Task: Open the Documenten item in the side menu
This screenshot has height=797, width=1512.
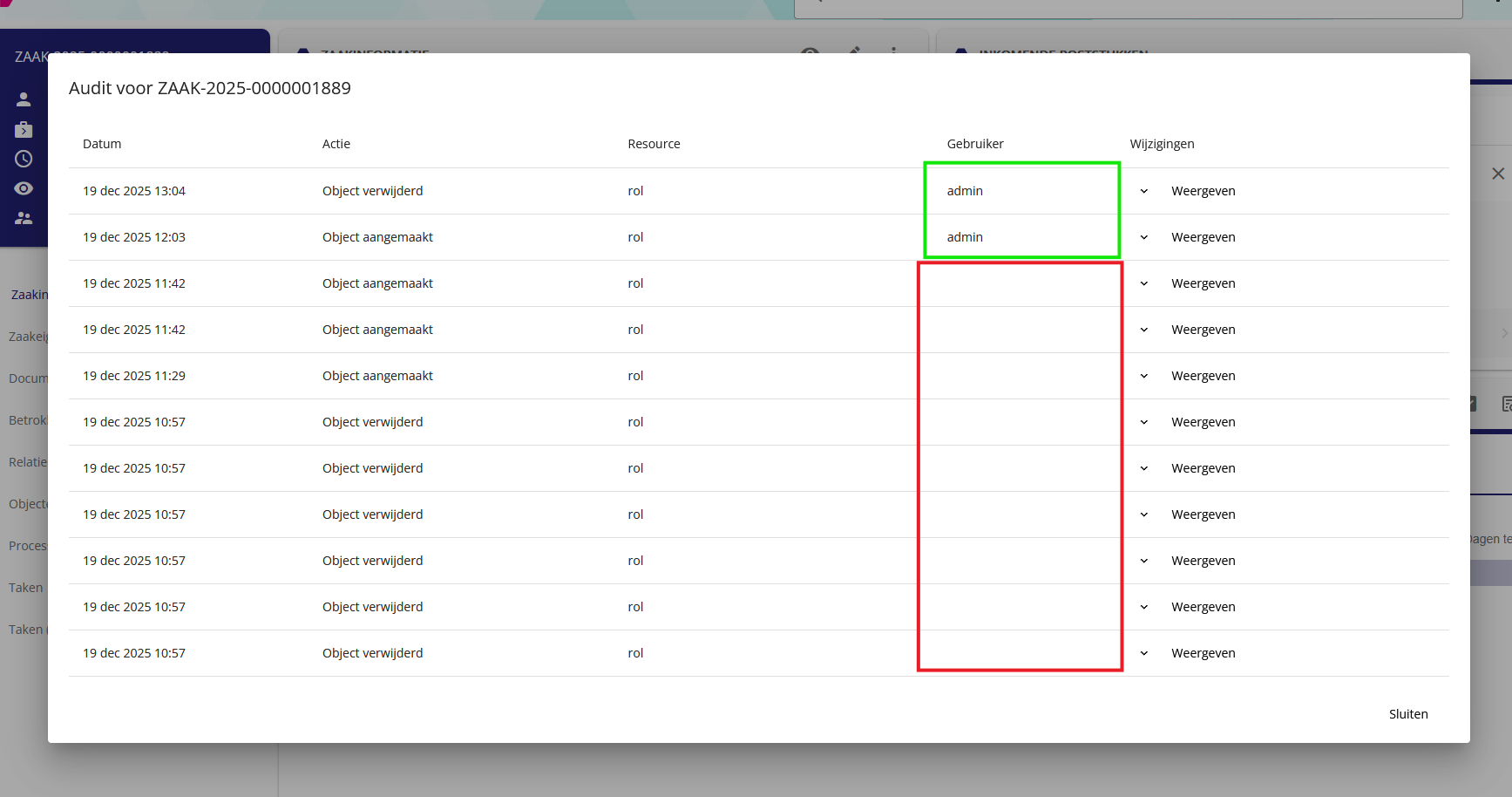Action: (28, 378)
